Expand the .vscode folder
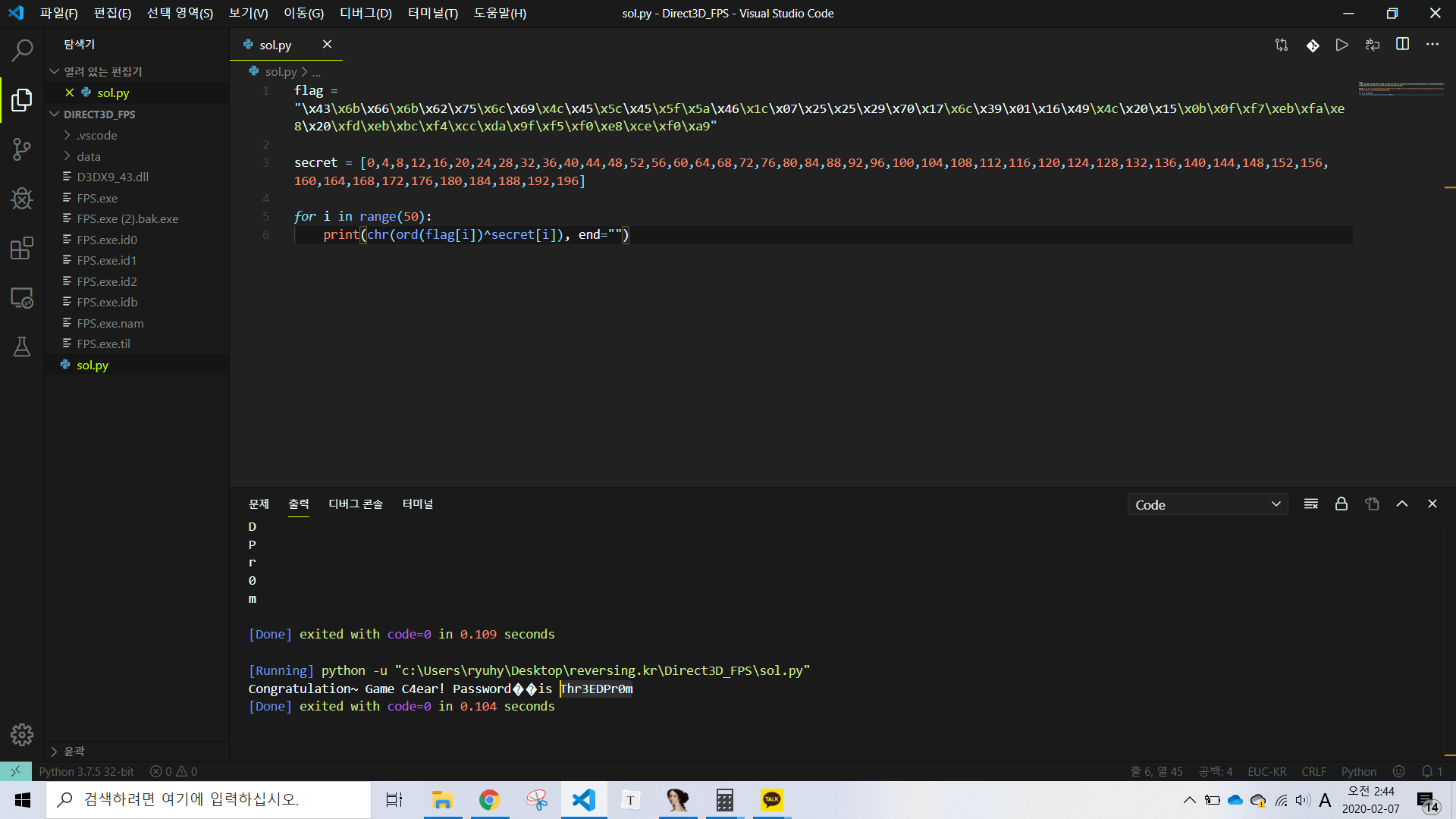The image size is (1456, 819). pos(97,135)
